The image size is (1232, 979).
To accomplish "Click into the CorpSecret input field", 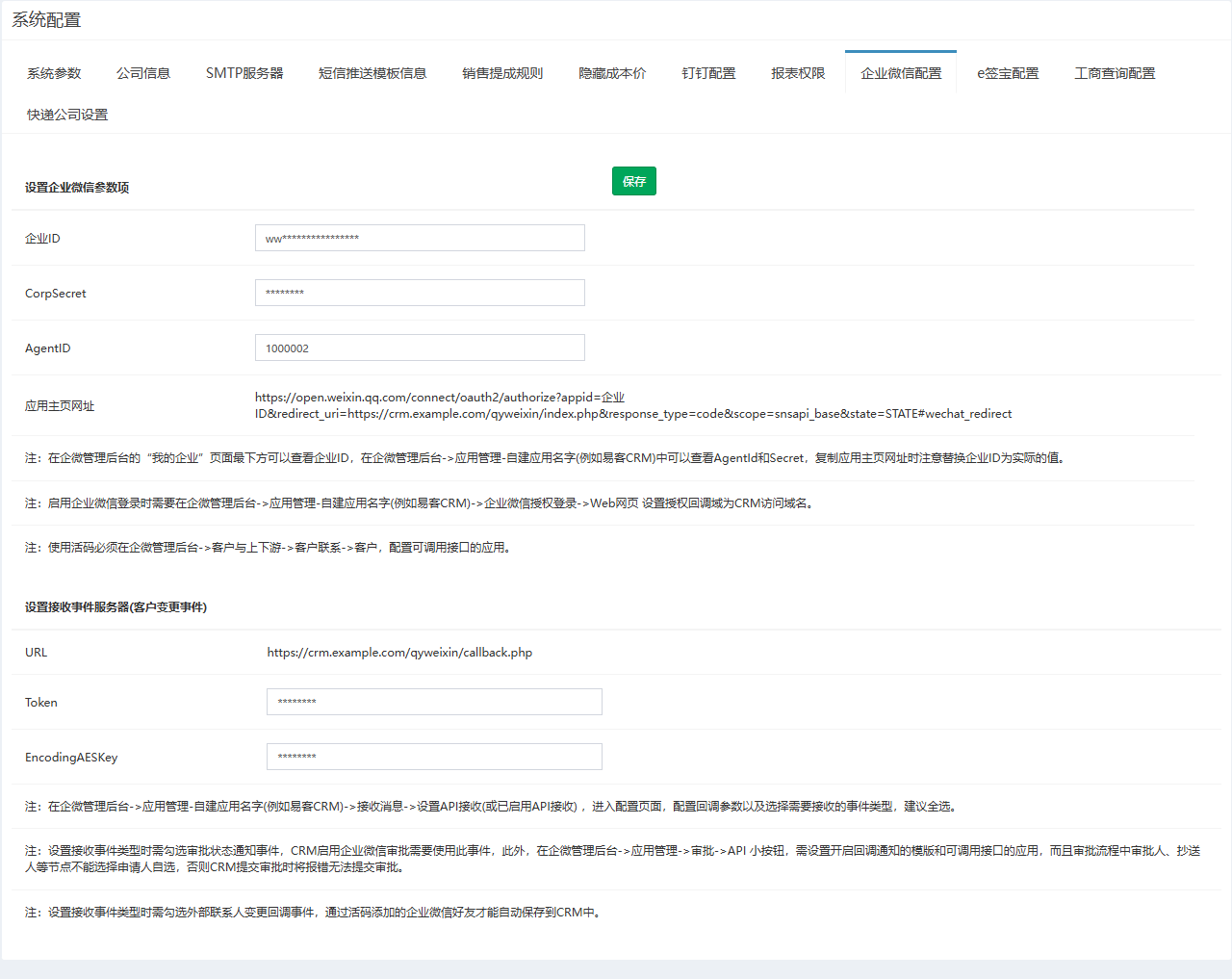I will tap(420, 293).
